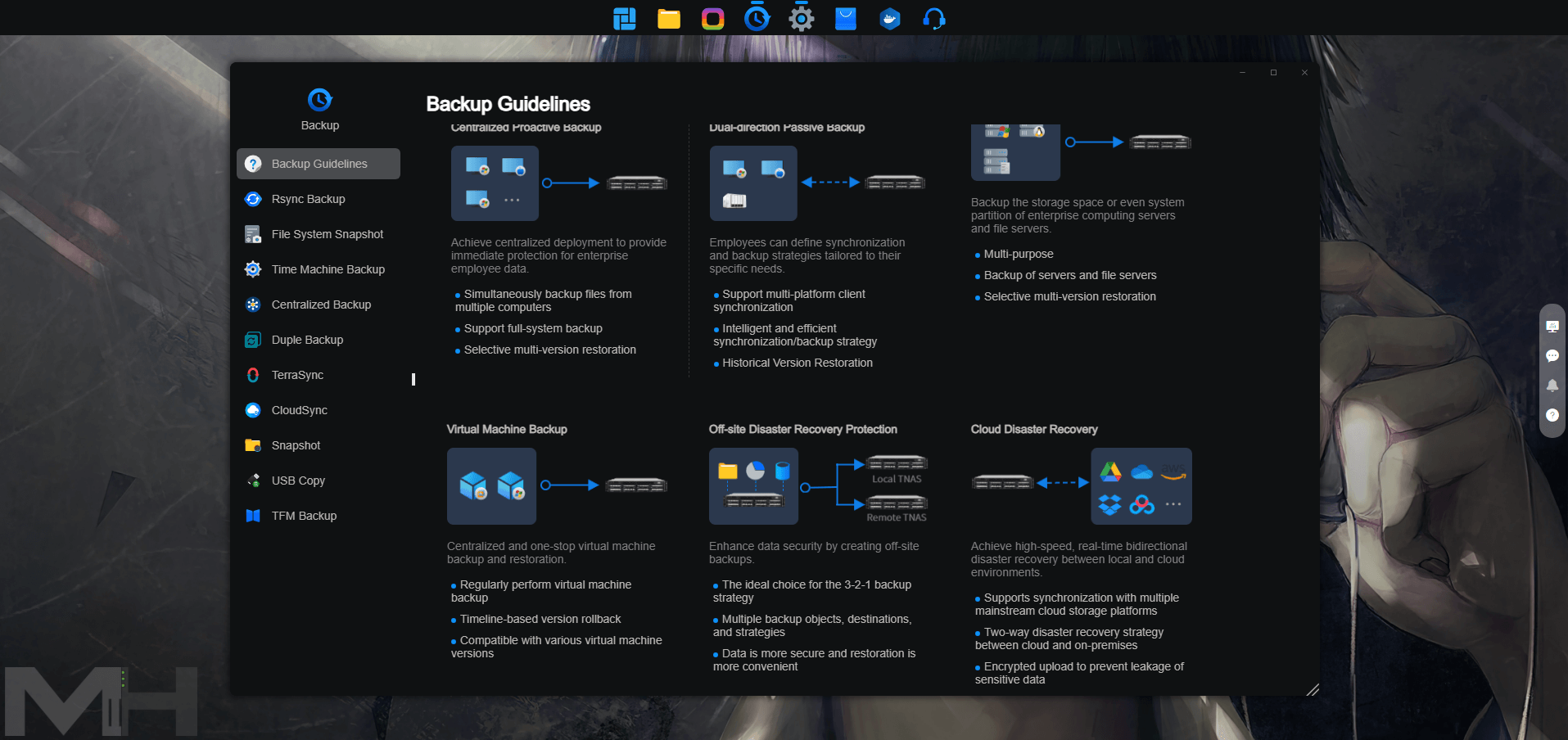Click the Backup Guidelines page title
Screen dimensions: 1568x740
pos(508,104)
